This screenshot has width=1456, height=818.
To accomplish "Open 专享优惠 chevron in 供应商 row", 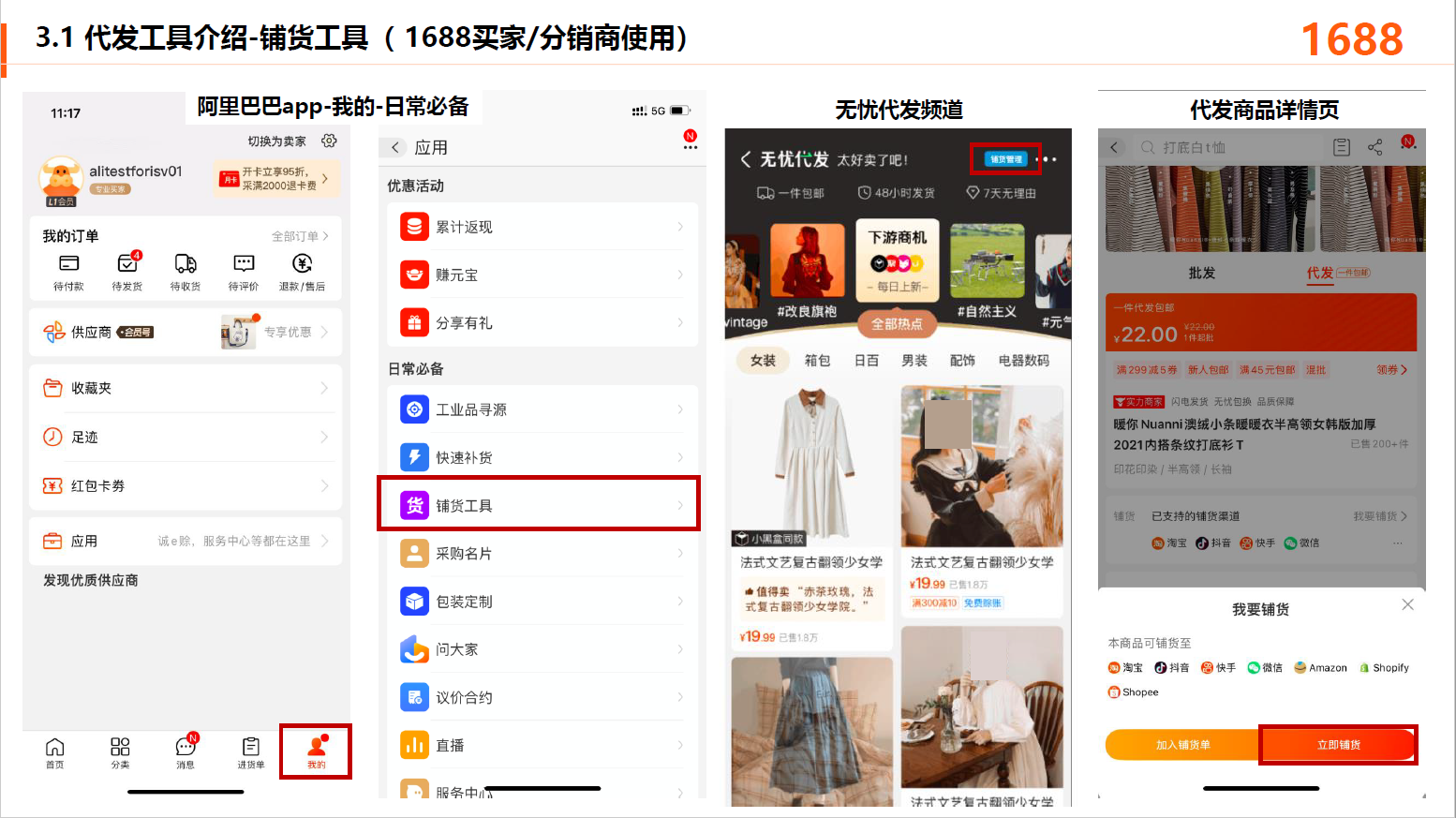I will [x=324, y=332].
